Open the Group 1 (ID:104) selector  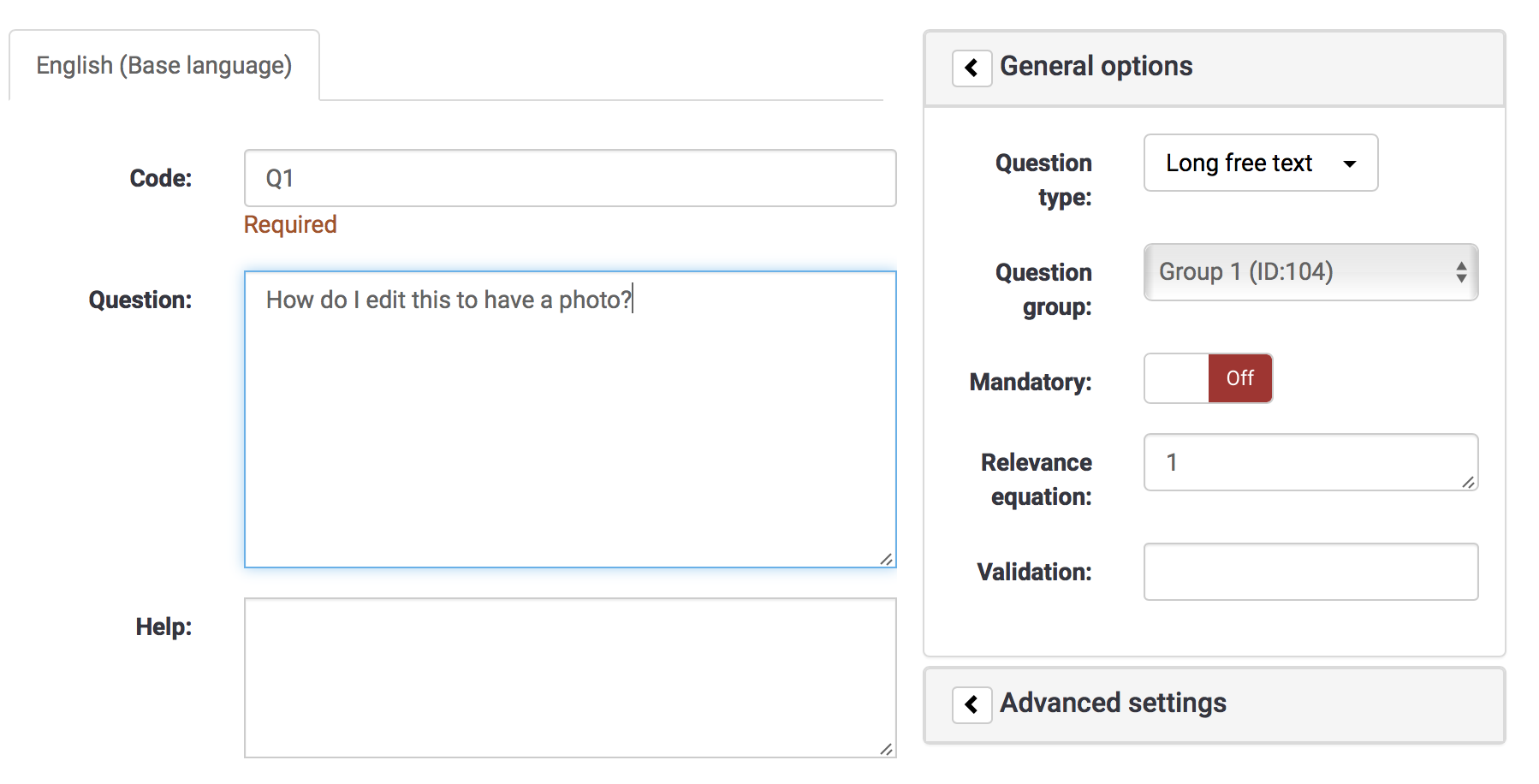pos(1310,272)
